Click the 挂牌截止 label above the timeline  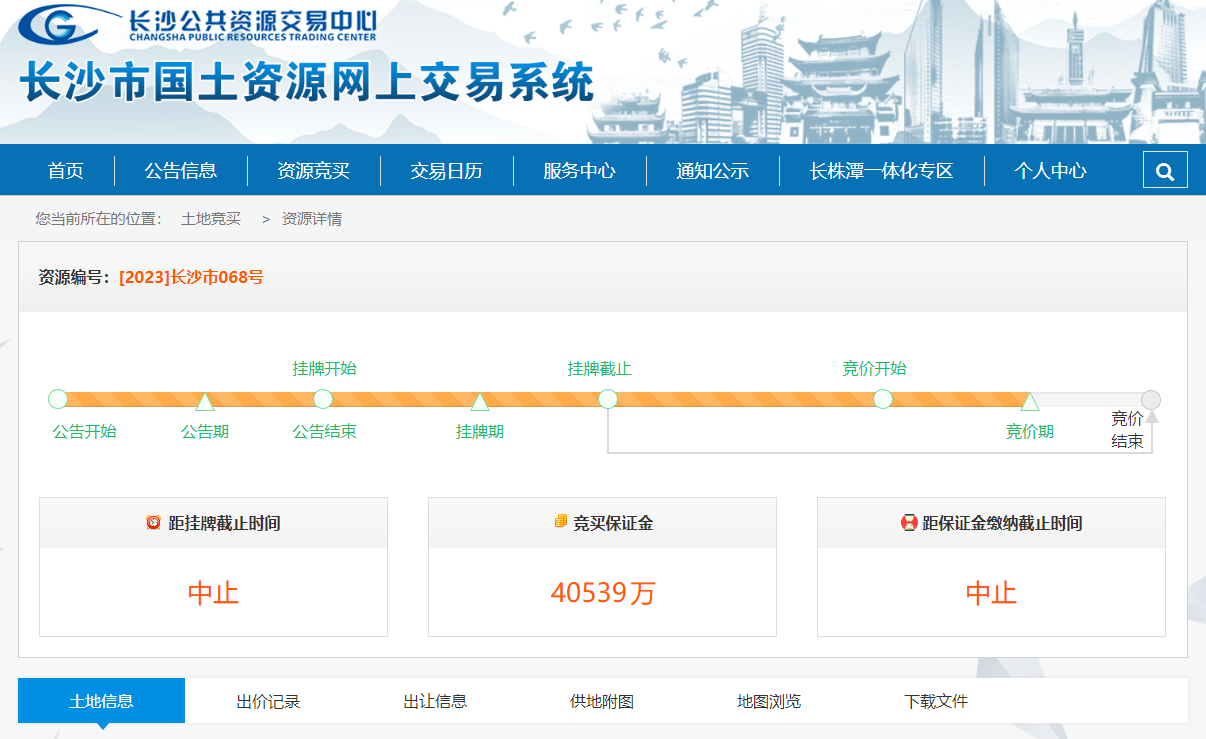[600, 368]
